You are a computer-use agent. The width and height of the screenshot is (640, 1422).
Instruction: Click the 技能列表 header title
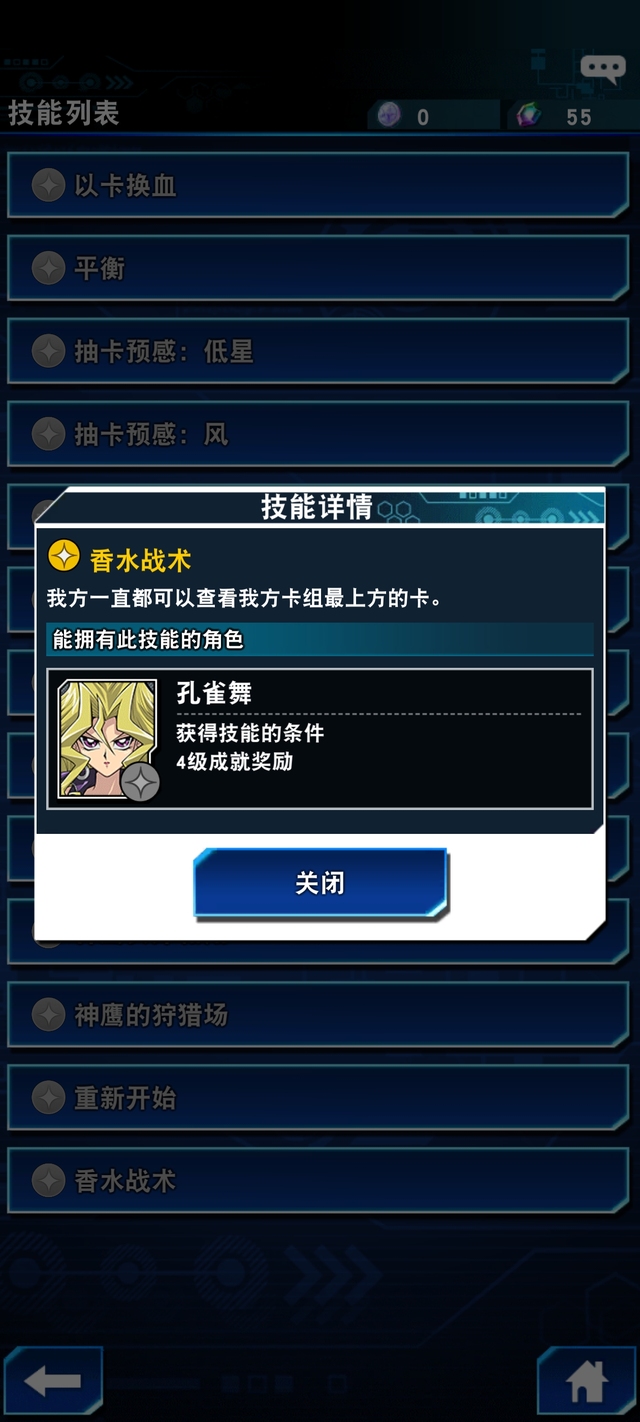click(64, 113)
